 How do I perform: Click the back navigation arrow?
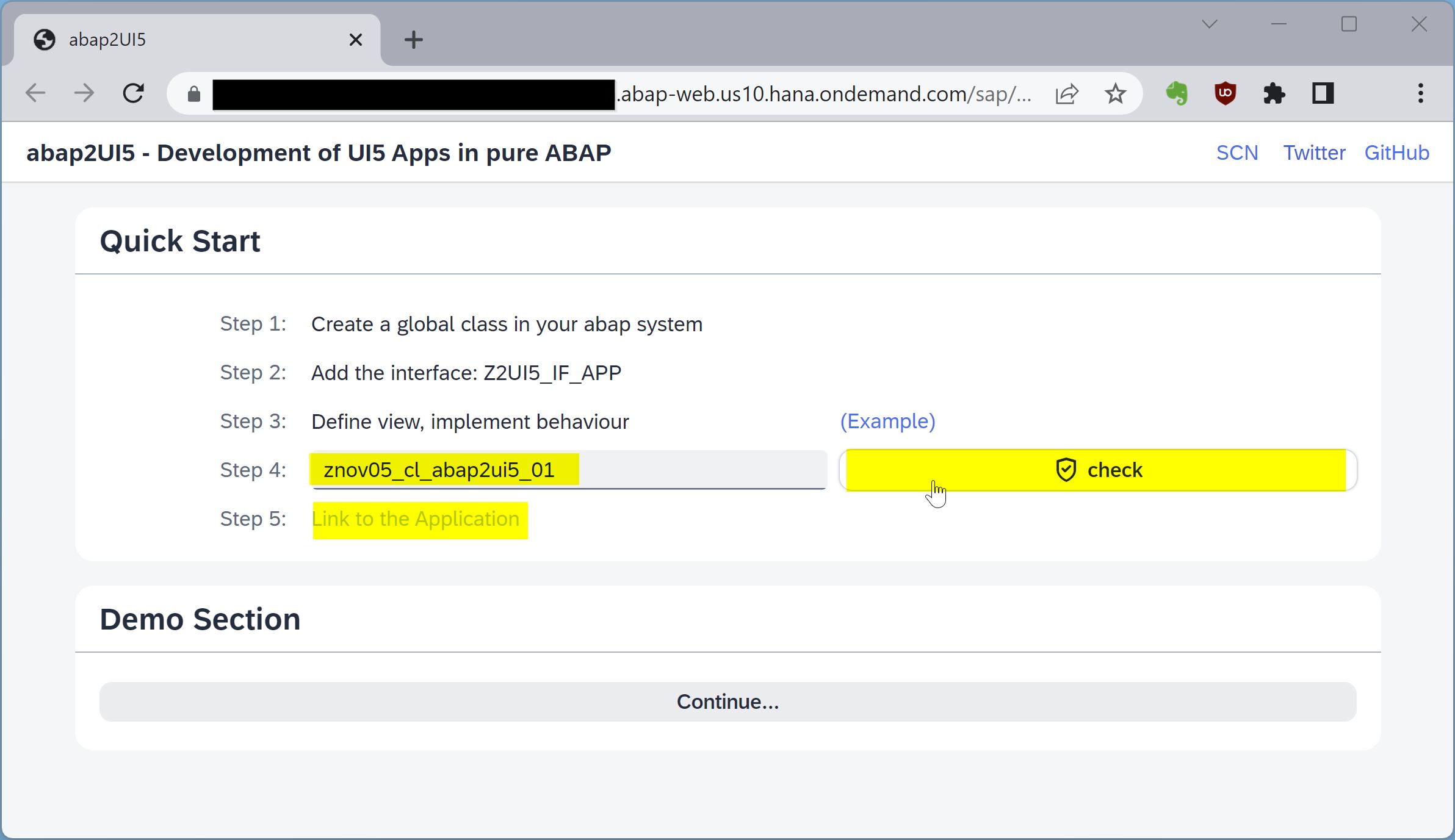(36, 93)
